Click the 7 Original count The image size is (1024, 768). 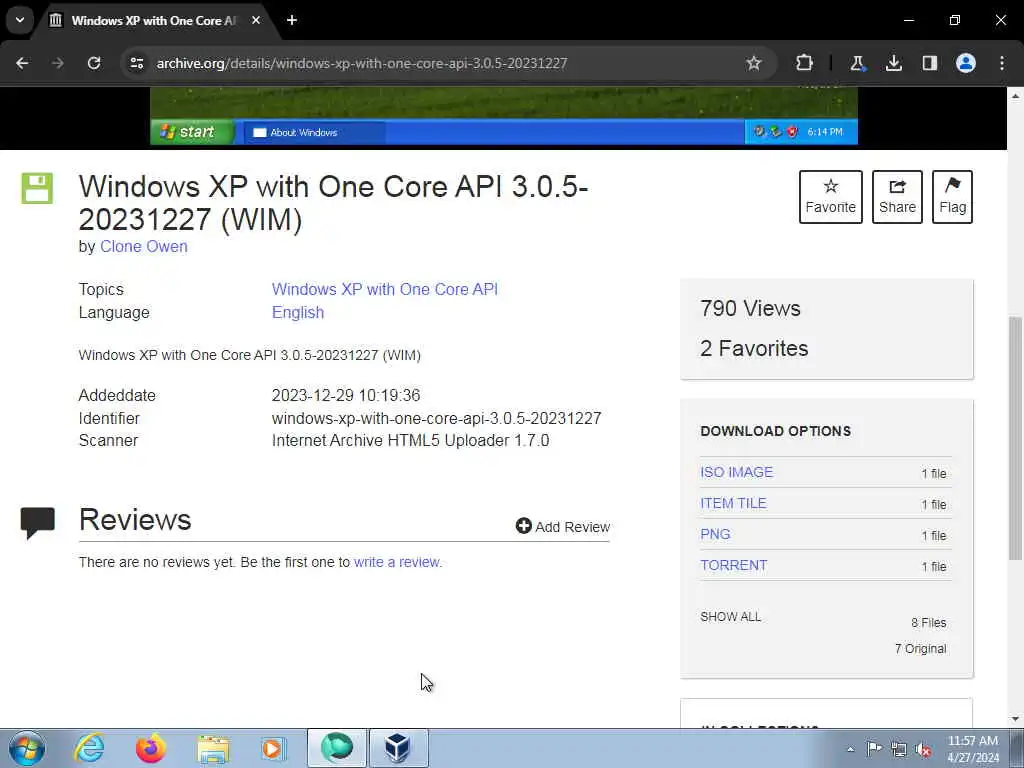[x=920, y=648]
